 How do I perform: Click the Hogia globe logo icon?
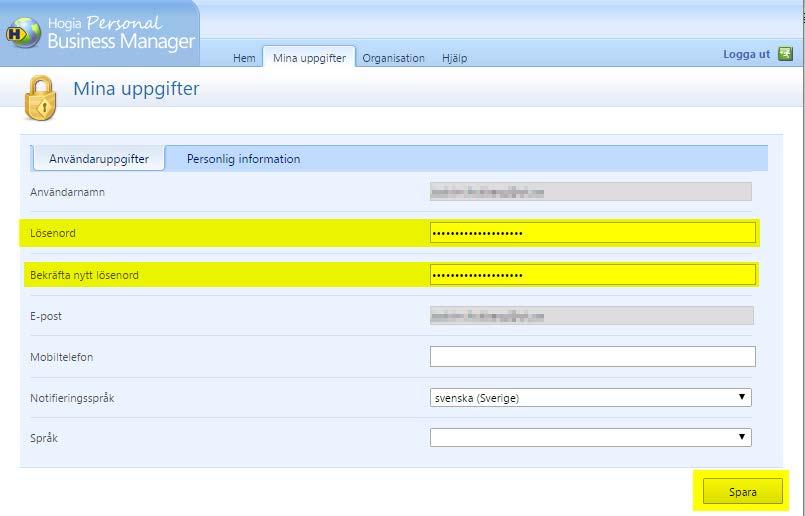(24, 33)
